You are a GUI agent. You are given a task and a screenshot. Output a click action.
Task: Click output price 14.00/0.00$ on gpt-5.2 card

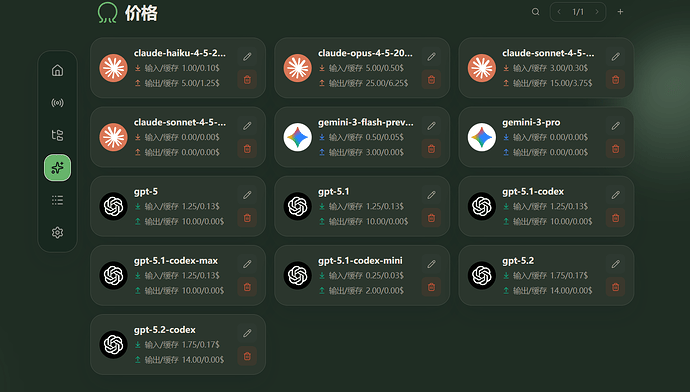tap(571, 290)
